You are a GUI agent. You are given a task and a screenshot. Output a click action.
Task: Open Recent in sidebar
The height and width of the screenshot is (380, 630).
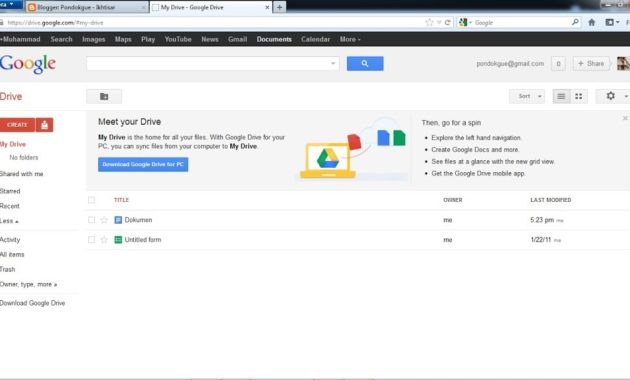point(10,206)
